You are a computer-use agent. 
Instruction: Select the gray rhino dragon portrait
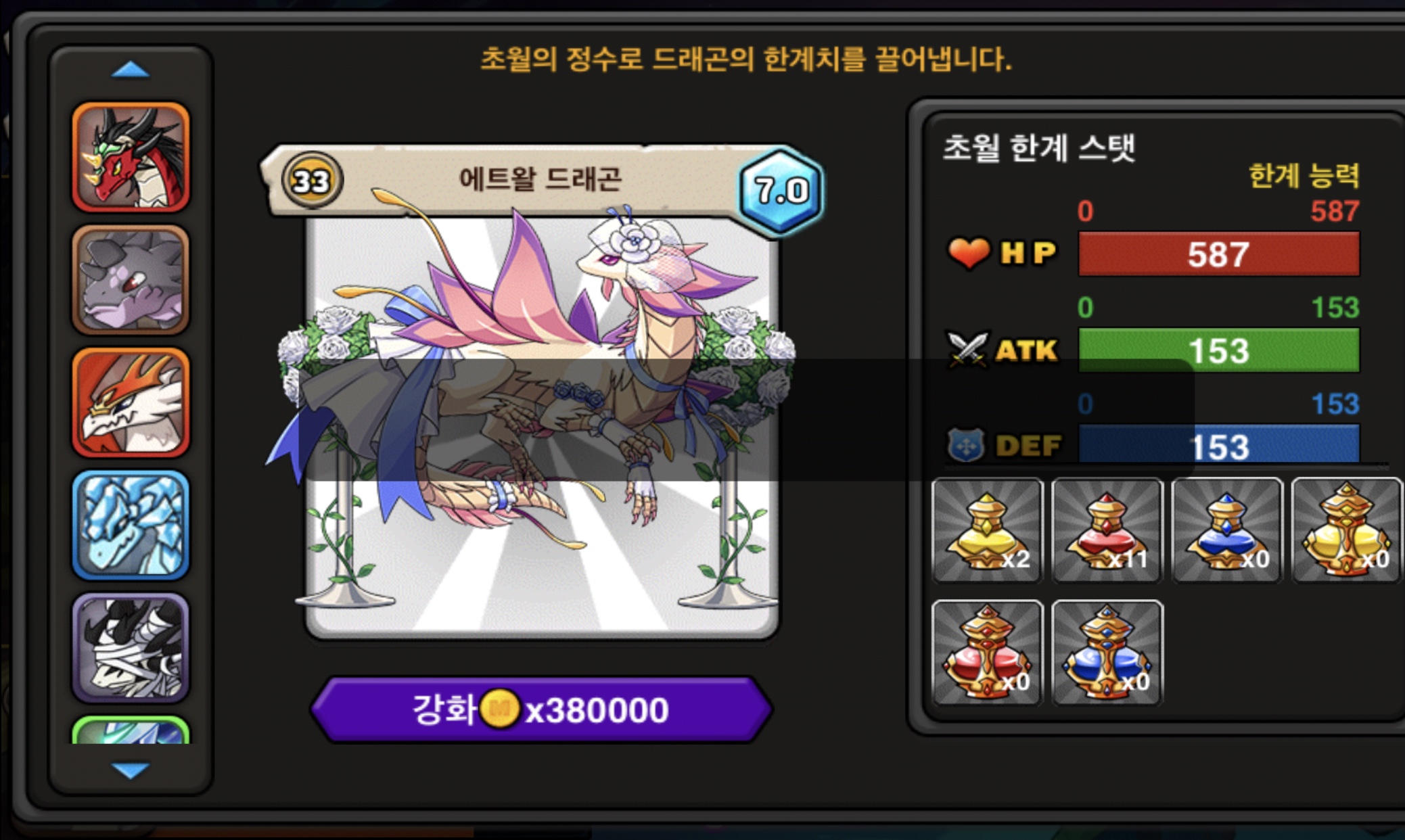tap(131, 280)
